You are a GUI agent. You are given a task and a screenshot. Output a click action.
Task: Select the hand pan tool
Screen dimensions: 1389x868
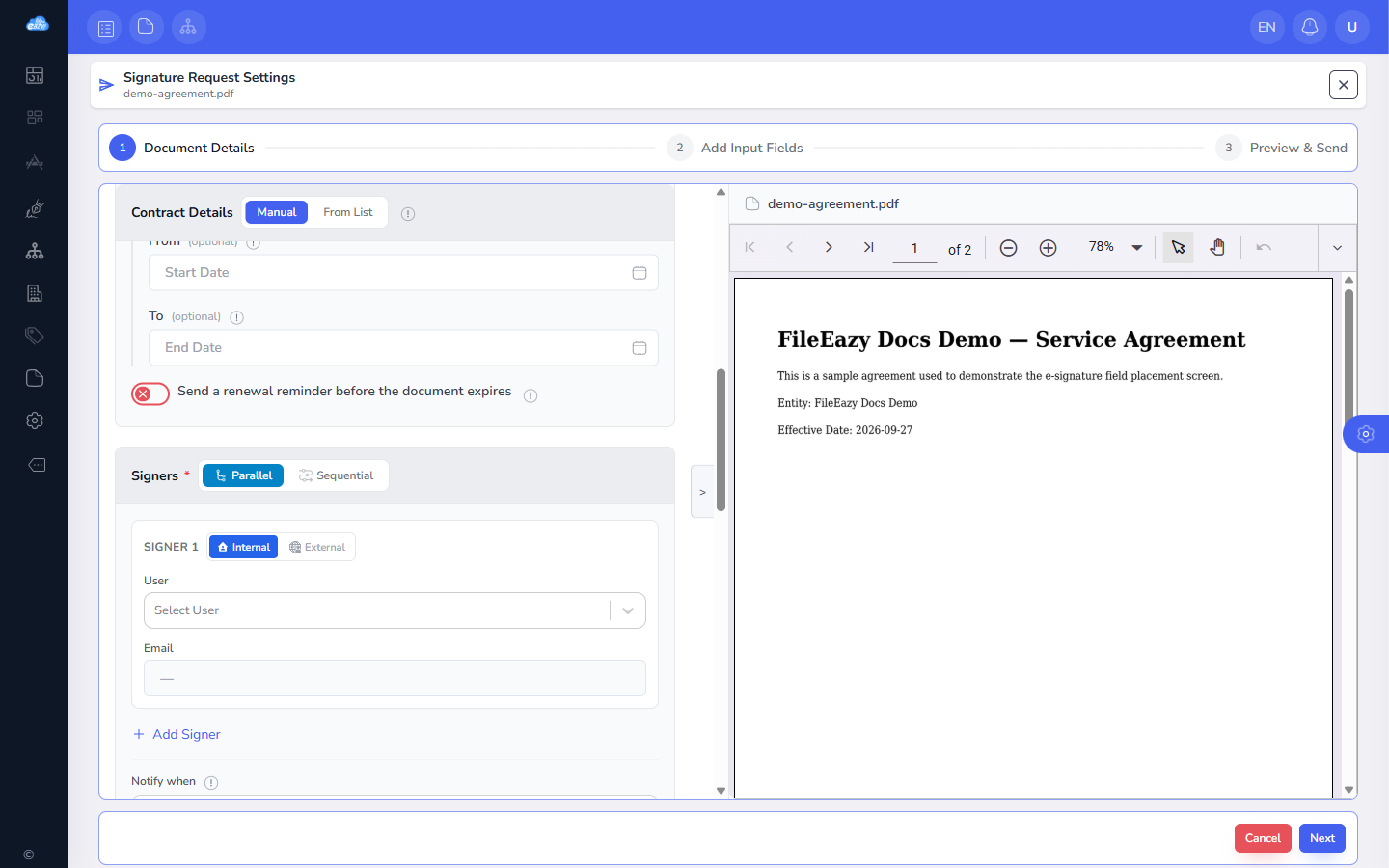point(1217,248)
